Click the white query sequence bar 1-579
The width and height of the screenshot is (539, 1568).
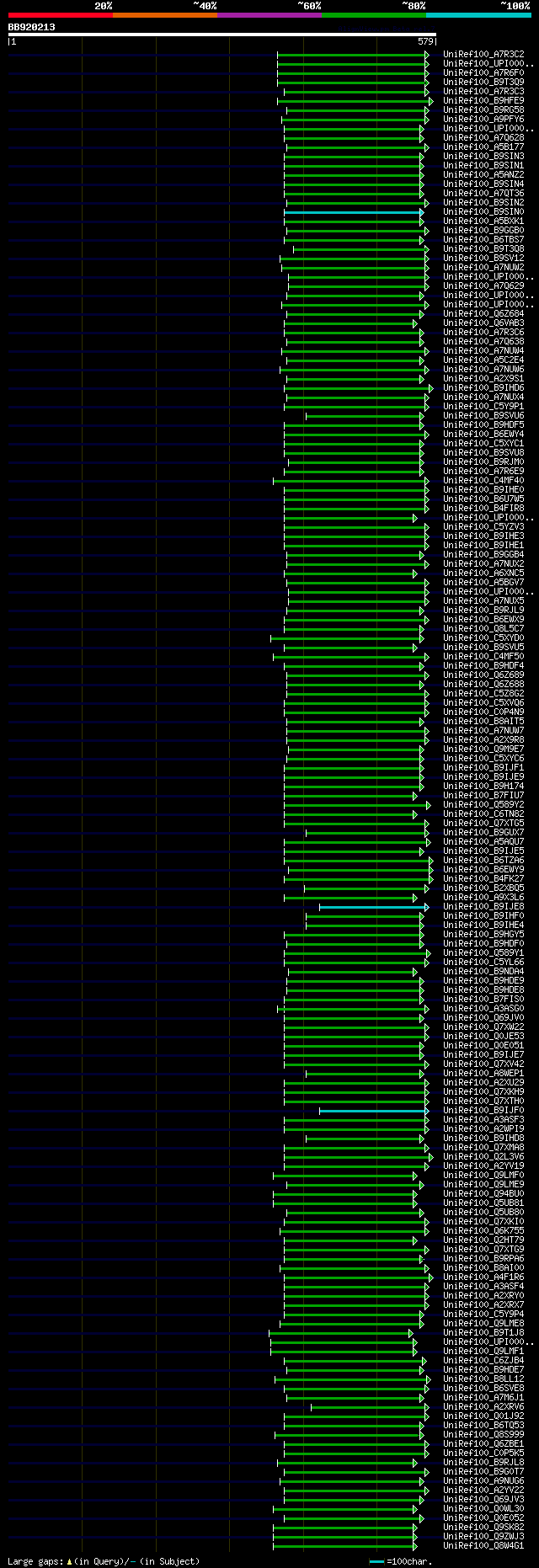[221, 35]
